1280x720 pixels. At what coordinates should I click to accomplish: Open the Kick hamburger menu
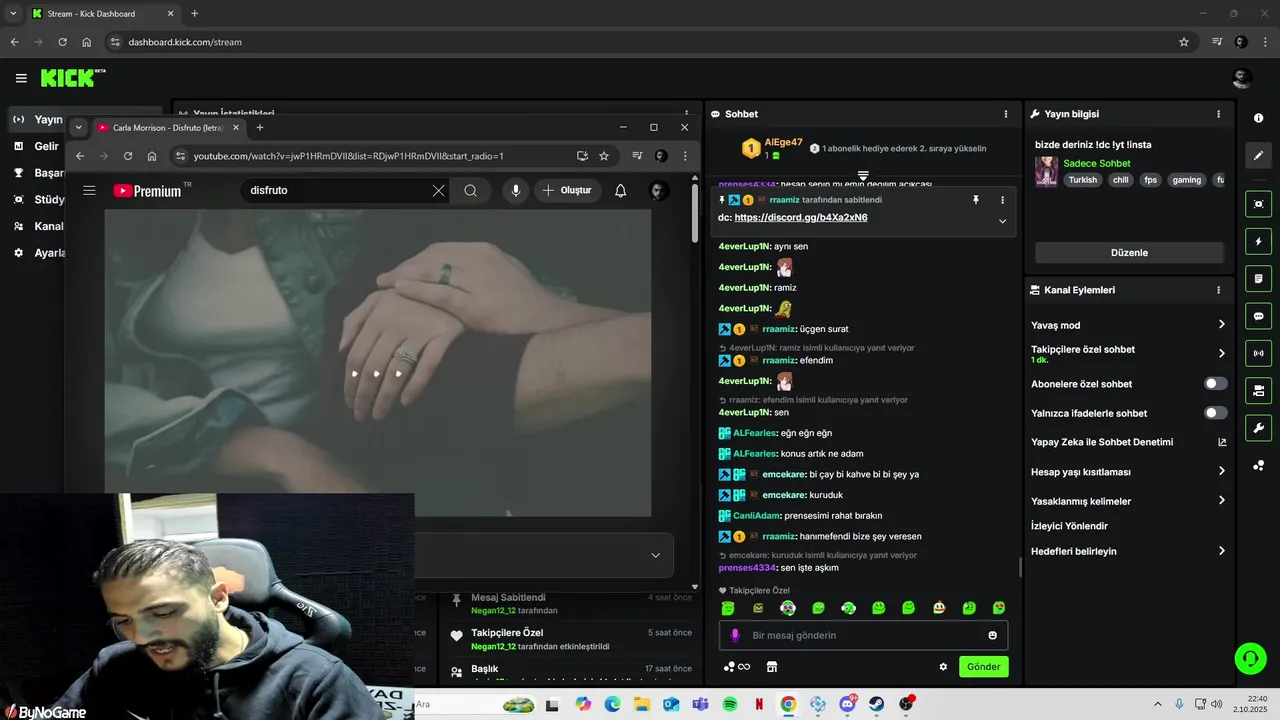[21, 78]
